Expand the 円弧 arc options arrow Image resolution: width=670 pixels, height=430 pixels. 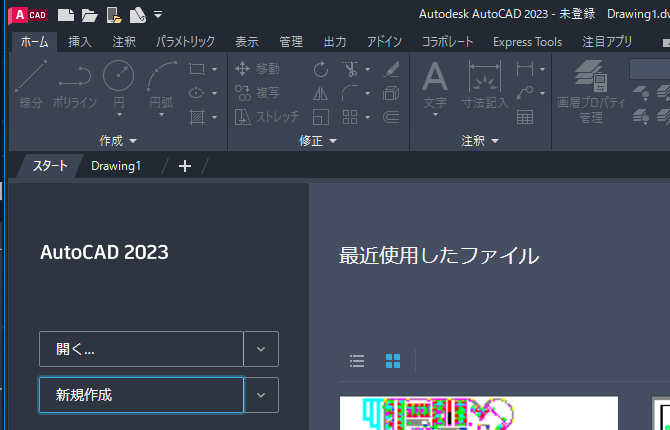pos(162,115)
